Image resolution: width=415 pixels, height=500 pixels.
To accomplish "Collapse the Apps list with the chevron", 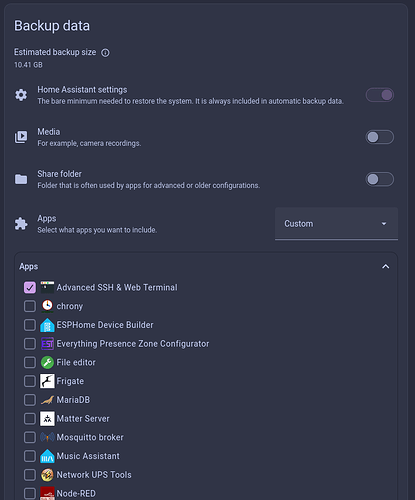I will pyautogui.click(x=386, y=266).
